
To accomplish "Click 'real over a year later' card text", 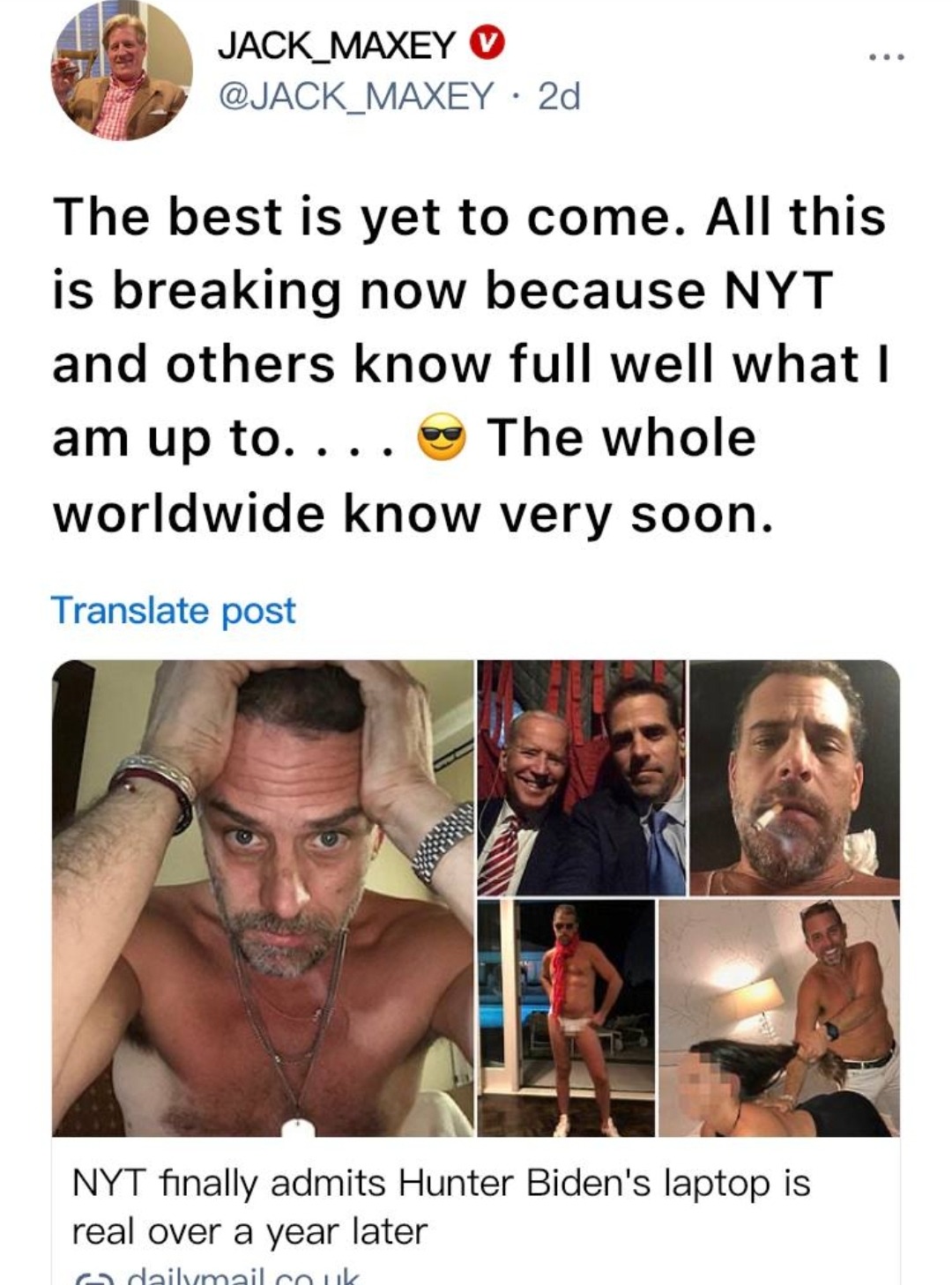I will 249,1231.
